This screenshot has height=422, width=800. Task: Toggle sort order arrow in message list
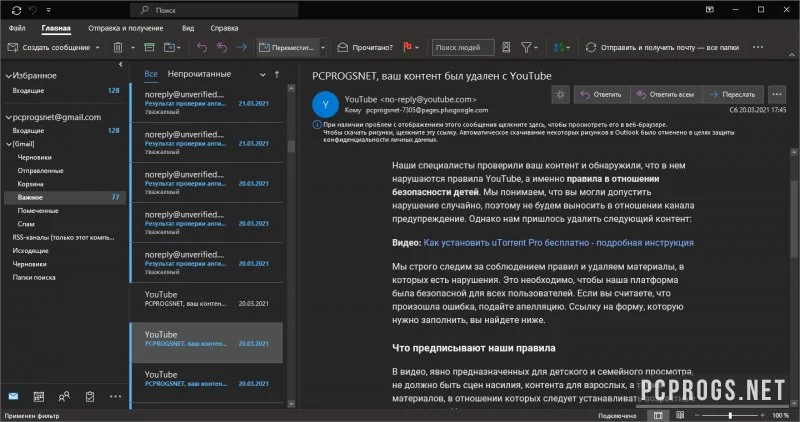(x=277, y=75)
